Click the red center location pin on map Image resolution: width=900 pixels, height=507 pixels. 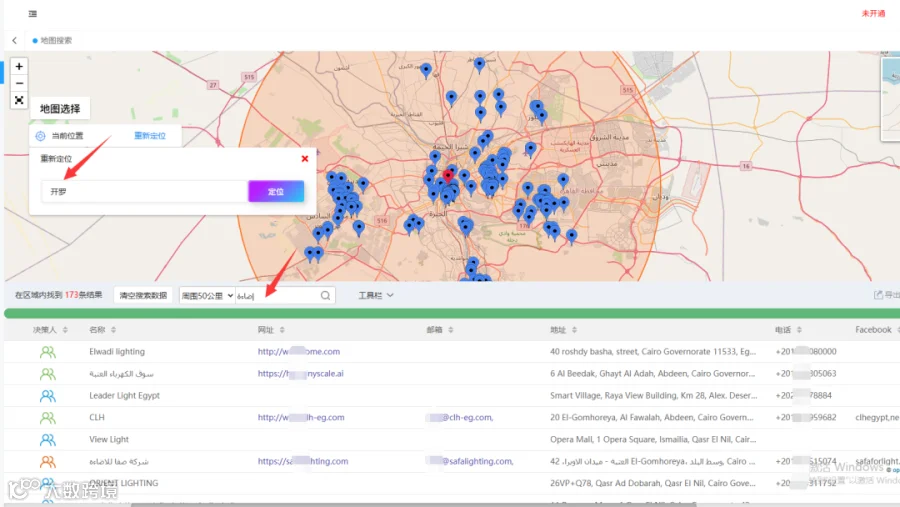[448, 176]
